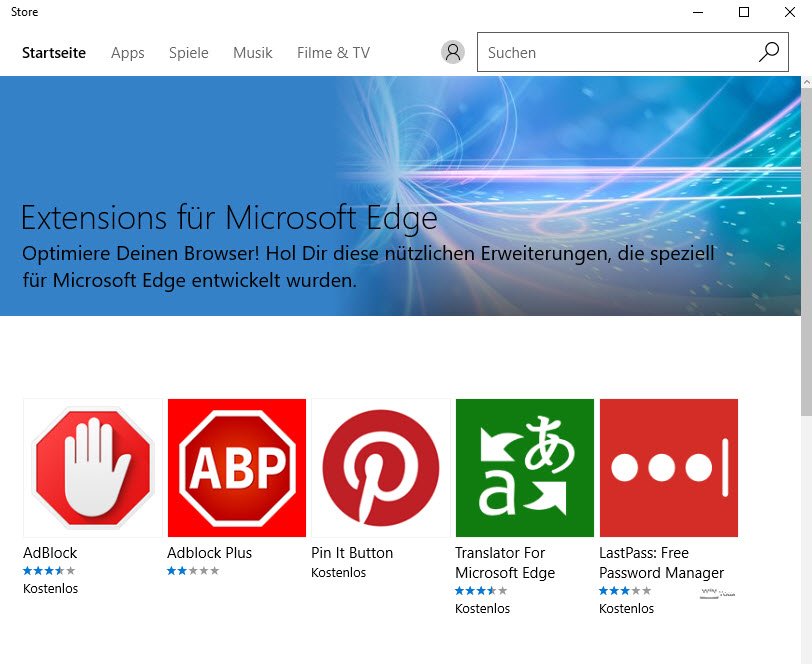Viewport: 812px width, 664px height.
Task: Click the Adblock Plus title text
Action: [x=210, y=553]
